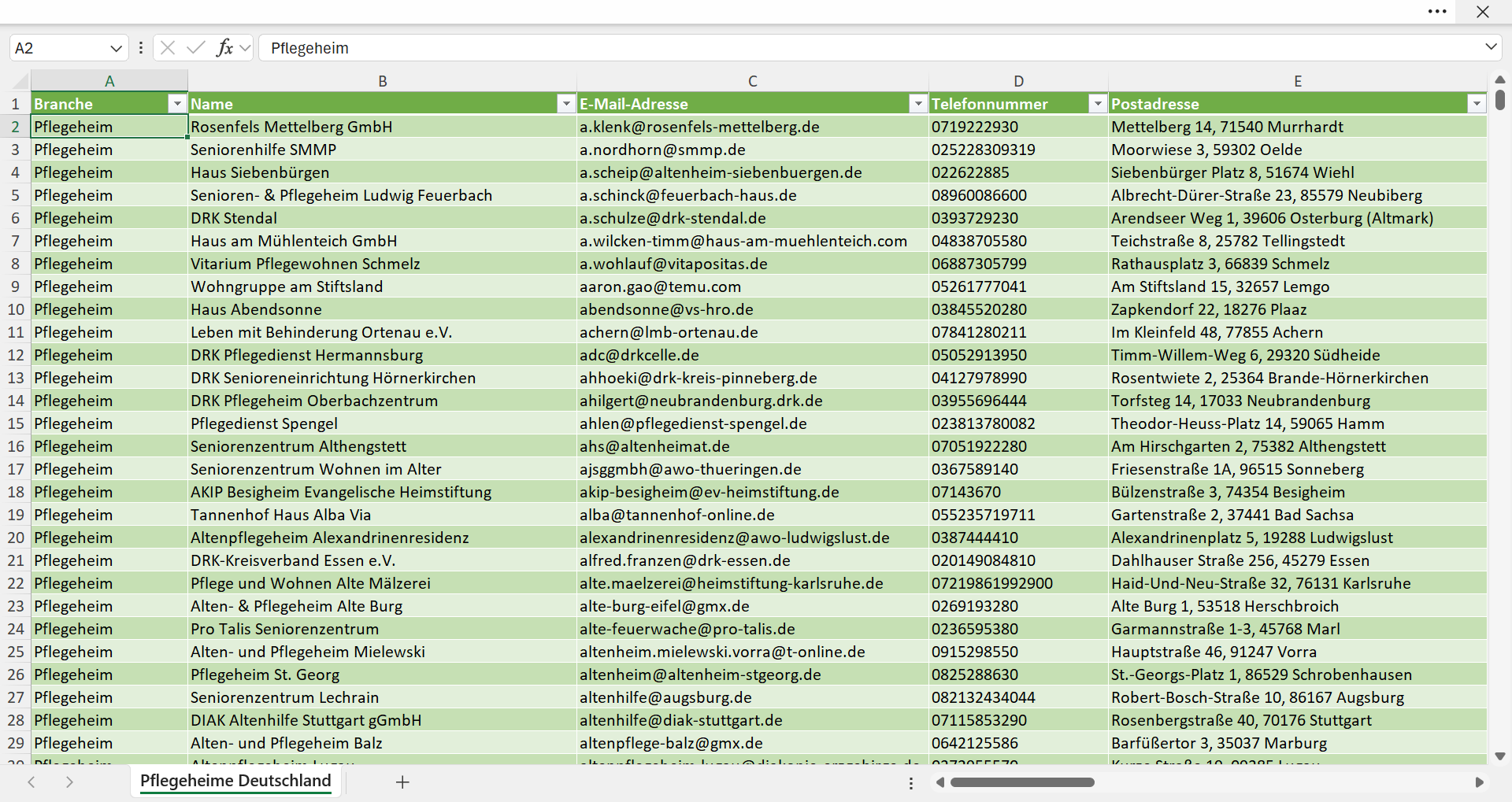Select column C header

click(x=753, y=80)
